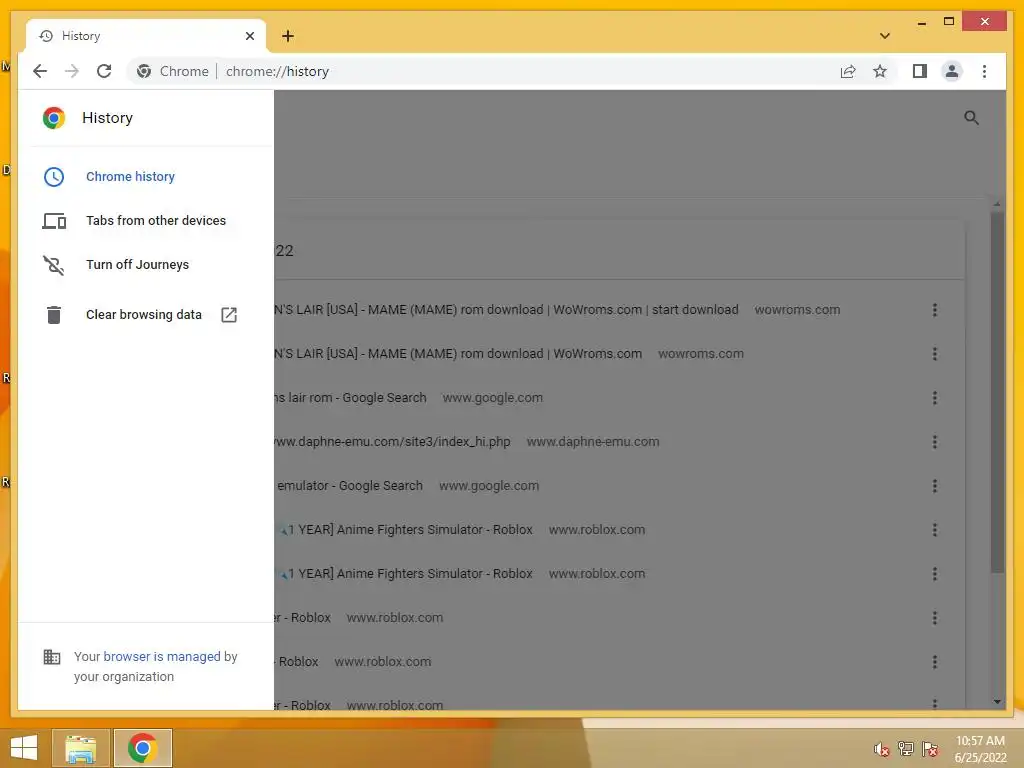Close the History tab

click(249, 36)
